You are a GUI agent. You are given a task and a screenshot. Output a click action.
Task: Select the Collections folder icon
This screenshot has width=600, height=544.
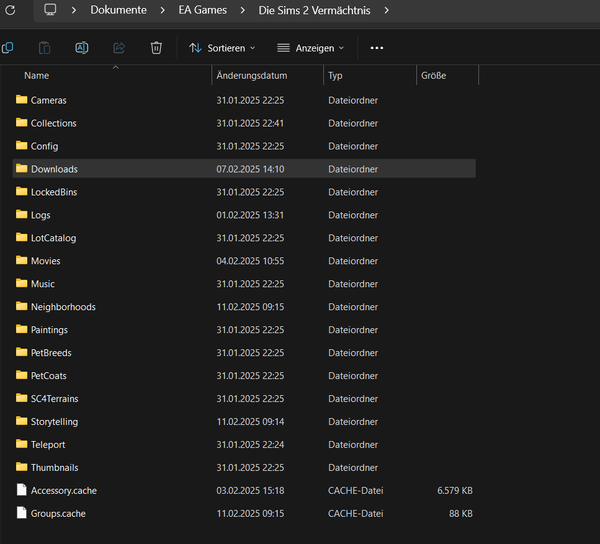click(x=21, y=123)
